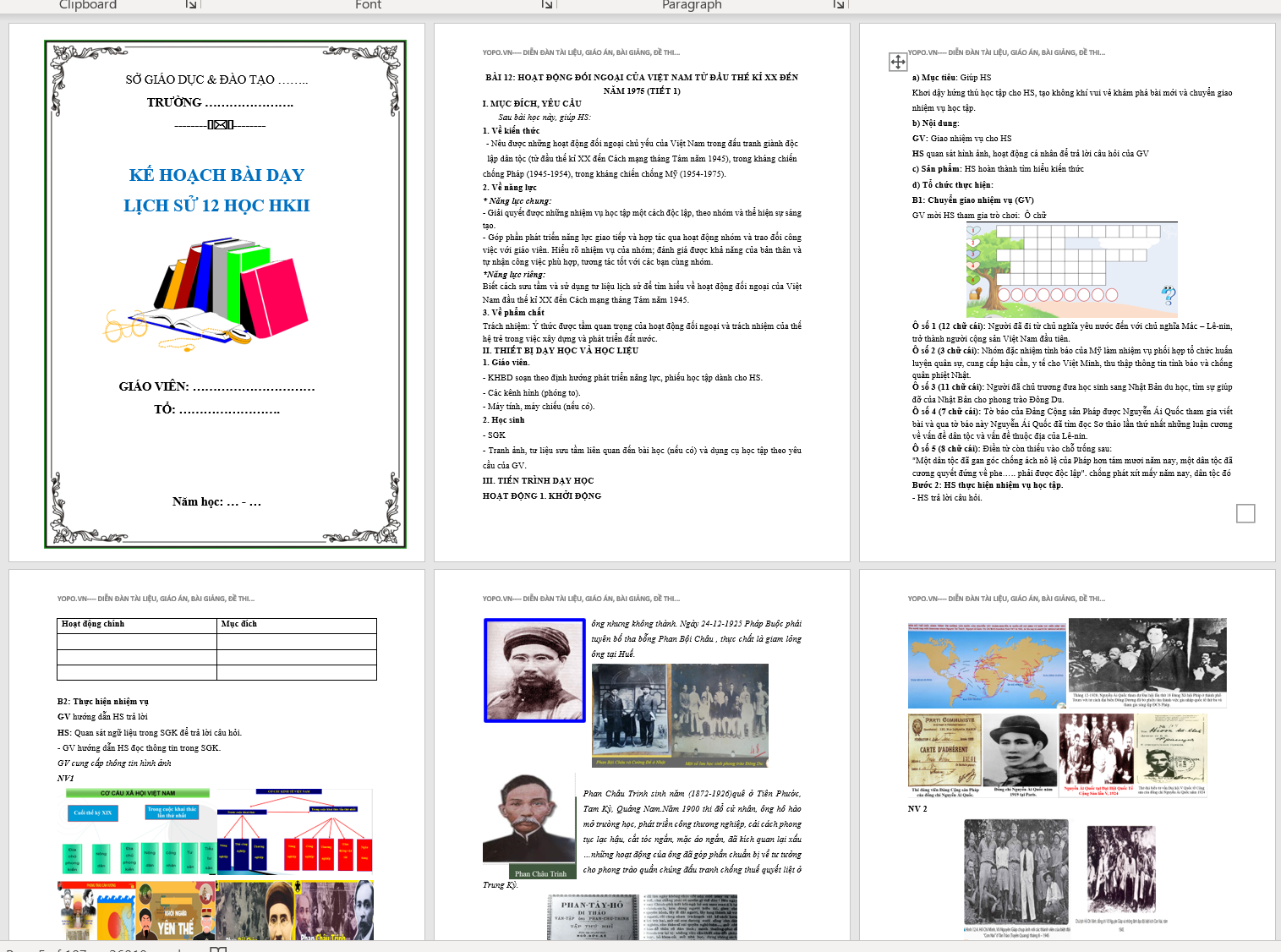Screen dimensions: 1281x952
Task: Select the blue-bordered portrait photo
Action: (x=534, y=670)
